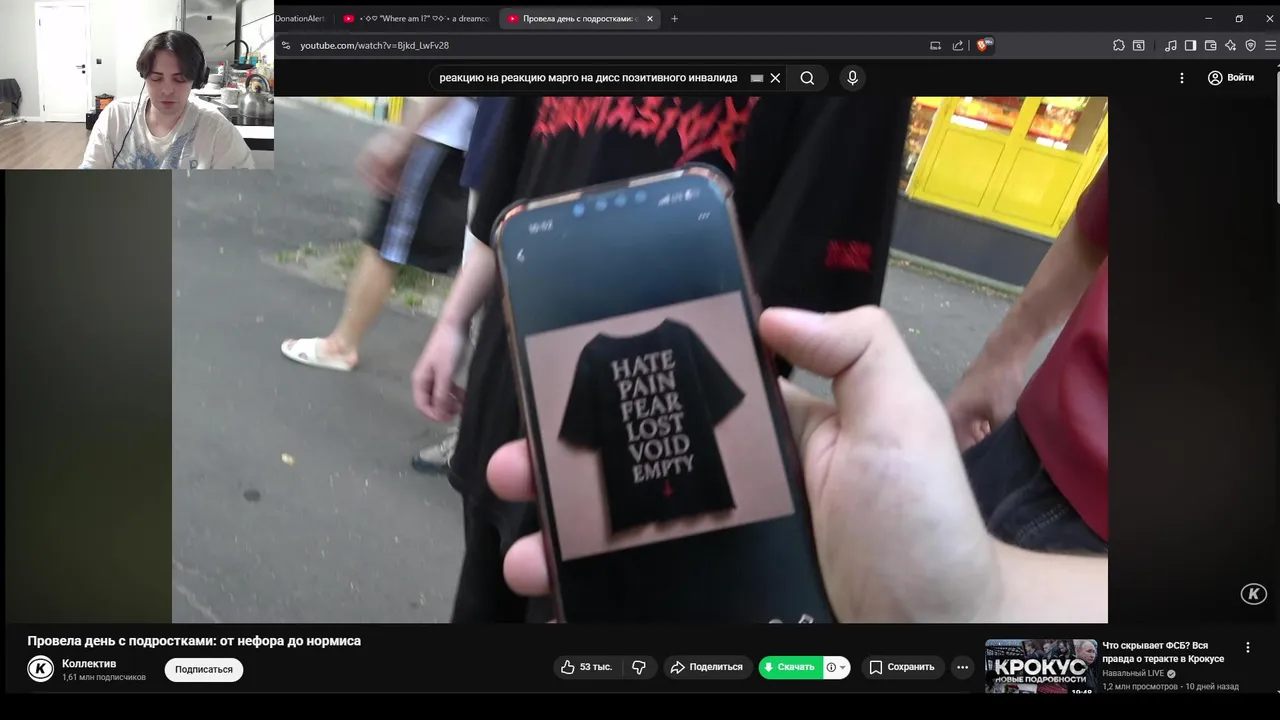
Task: Minimize the browser window
Action: 1208,18
